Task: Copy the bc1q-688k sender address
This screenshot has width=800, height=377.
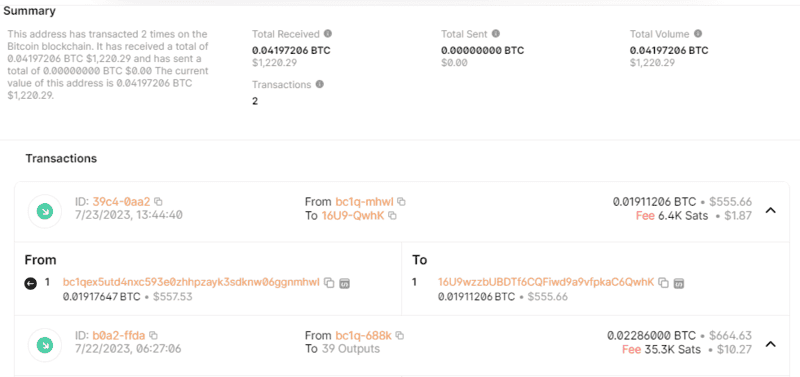Action: 400,335
